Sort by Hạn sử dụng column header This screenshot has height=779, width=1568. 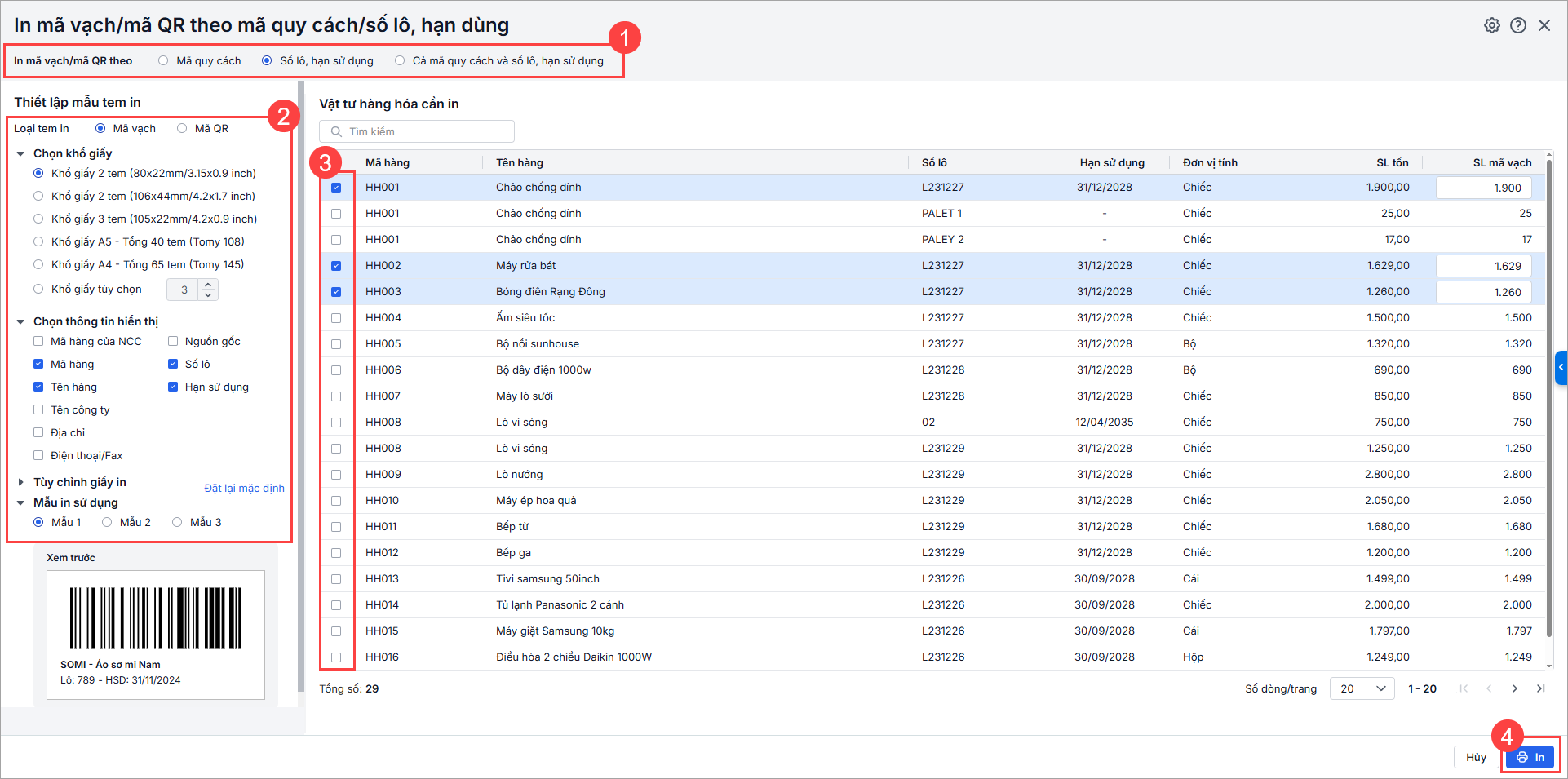click(x=1111, y=162)
